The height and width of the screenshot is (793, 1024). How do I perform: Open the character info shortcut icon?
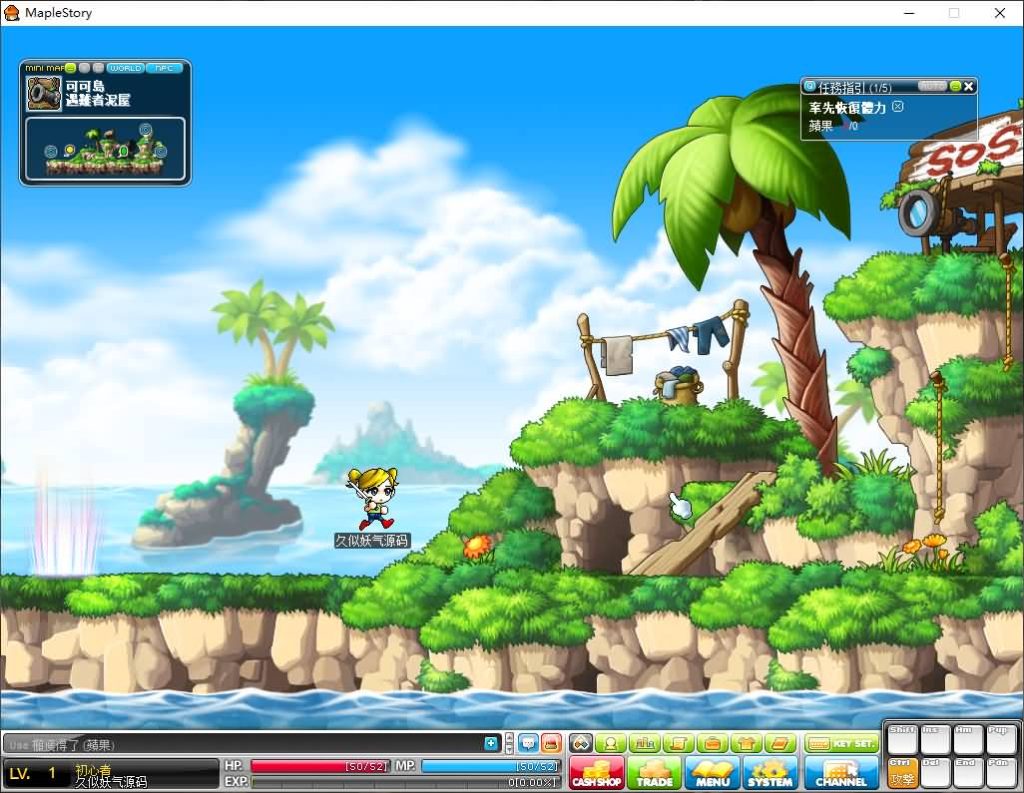click(611, 743)
